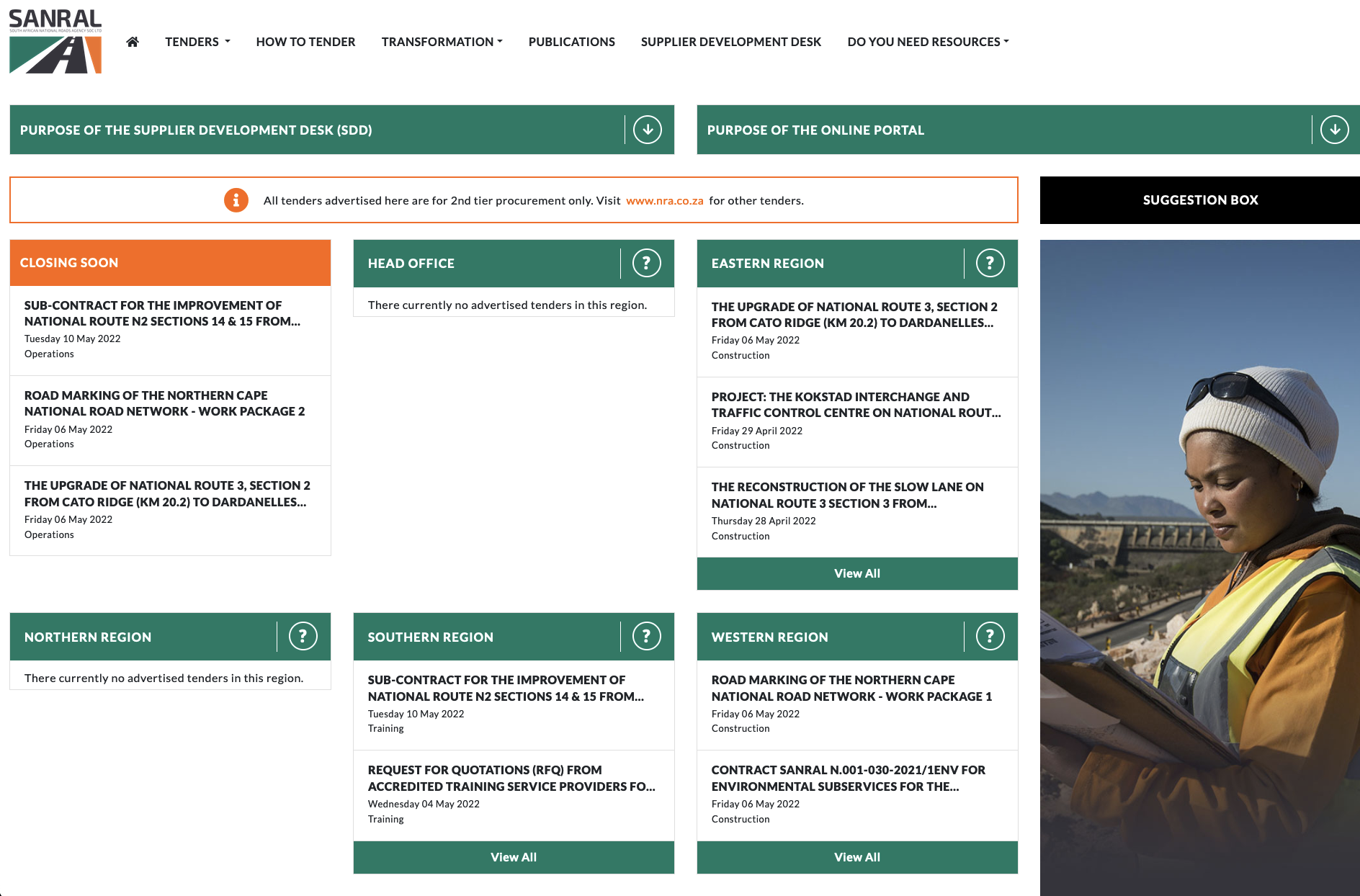Screen dimensions: 1360x896
Task: Click the SANRAL logo
Action: 55,42
